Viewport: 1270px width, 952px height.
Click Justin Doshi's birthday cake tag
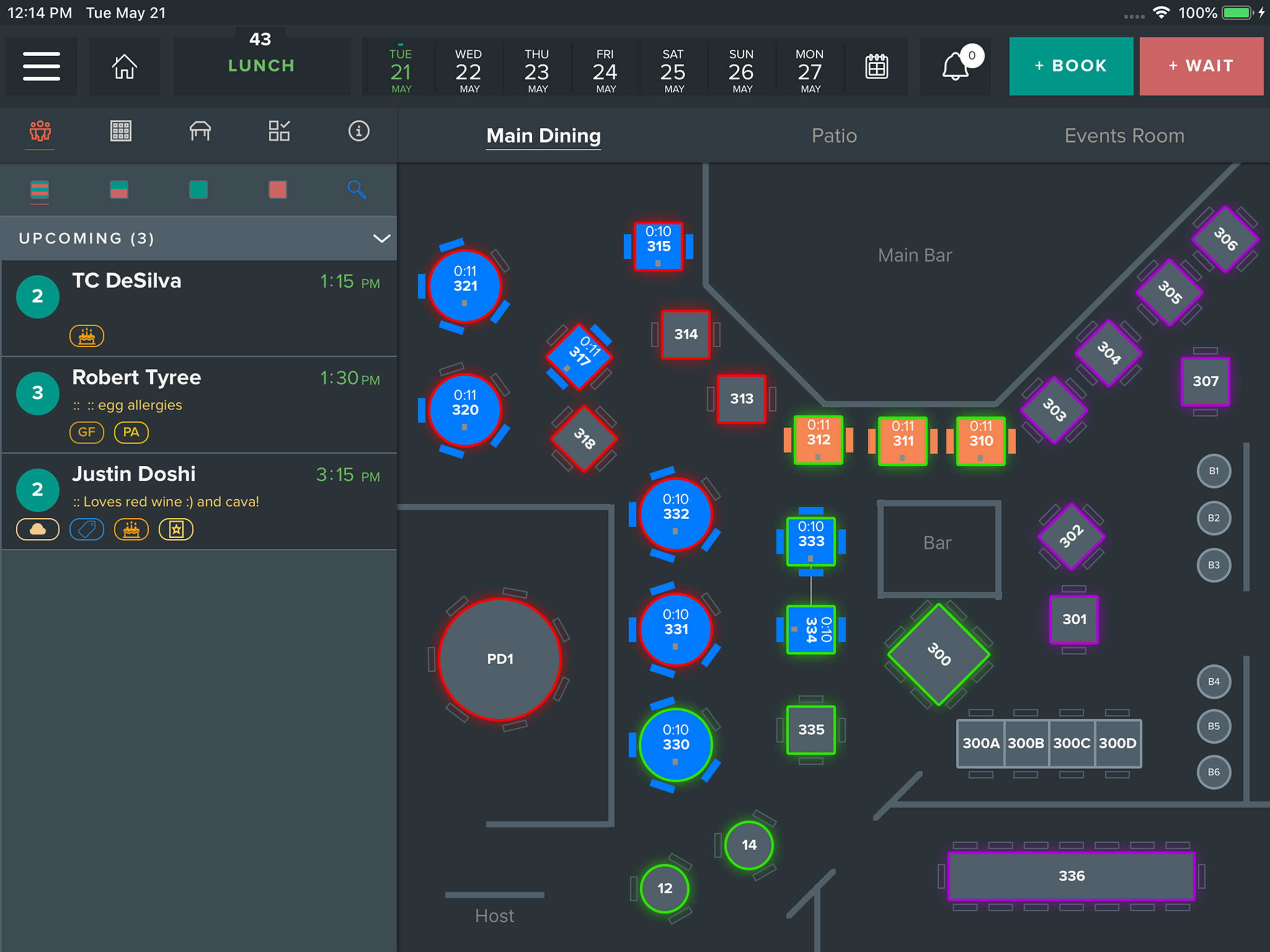coord(132,529)
